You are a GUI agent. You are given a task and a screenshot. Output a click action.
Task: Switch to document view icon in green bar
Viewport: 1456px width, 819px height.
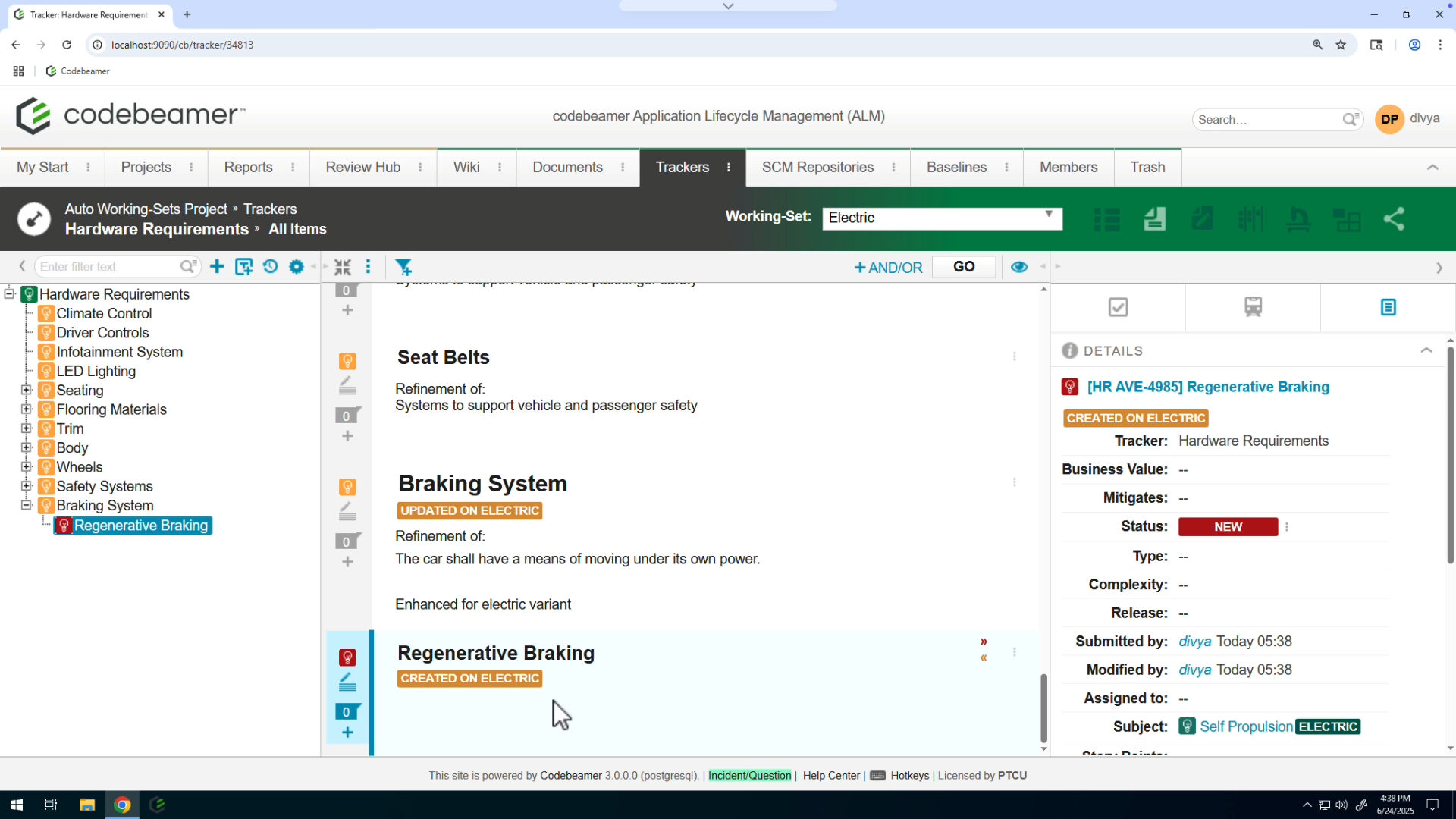coord(1155,219)
